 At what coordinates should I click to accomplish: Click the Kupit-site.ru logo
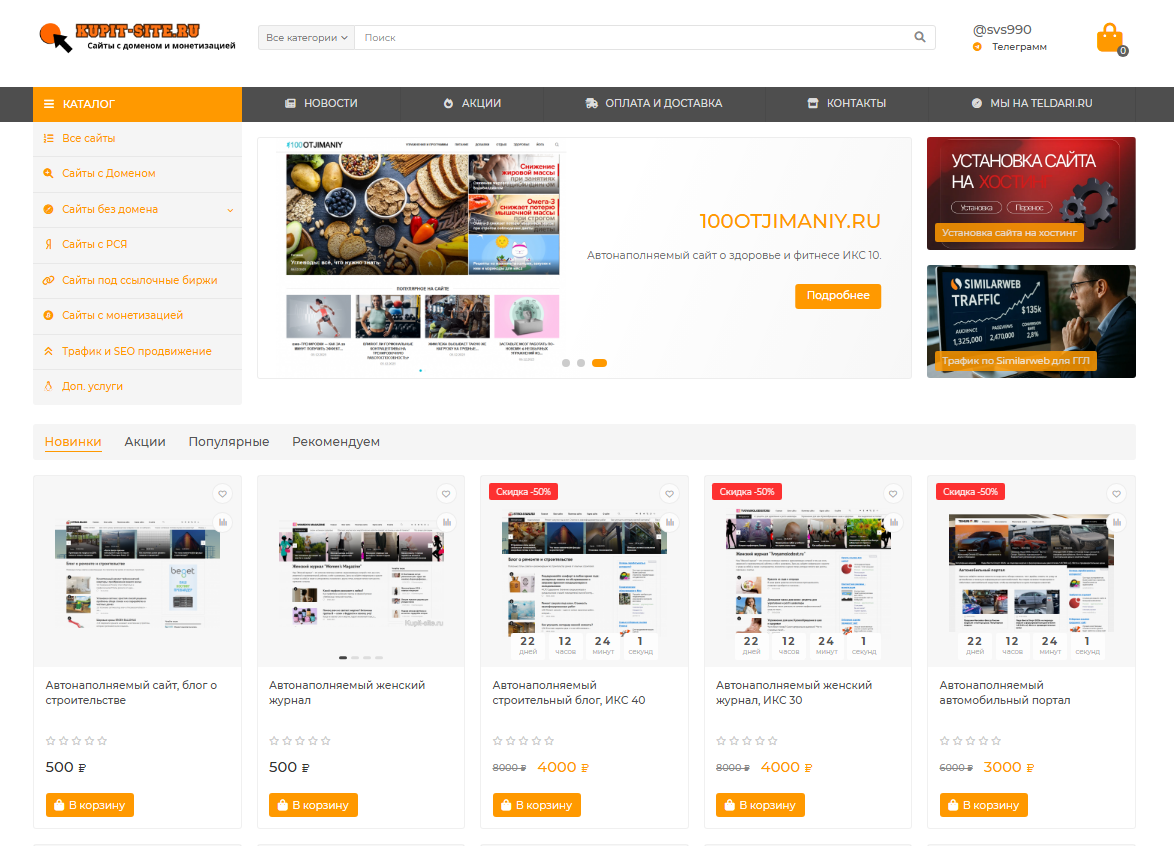click(137, 37)
